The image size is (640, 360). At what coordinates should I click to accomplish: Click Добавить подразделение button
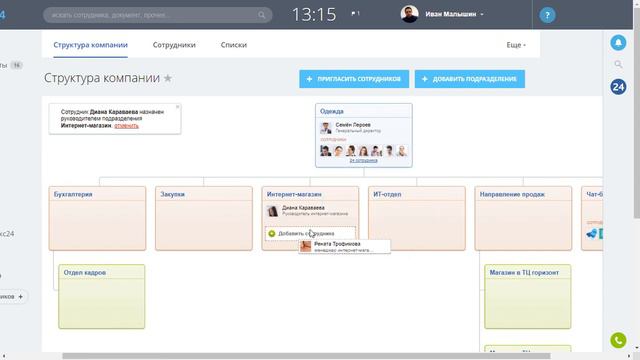click(470, 79)
